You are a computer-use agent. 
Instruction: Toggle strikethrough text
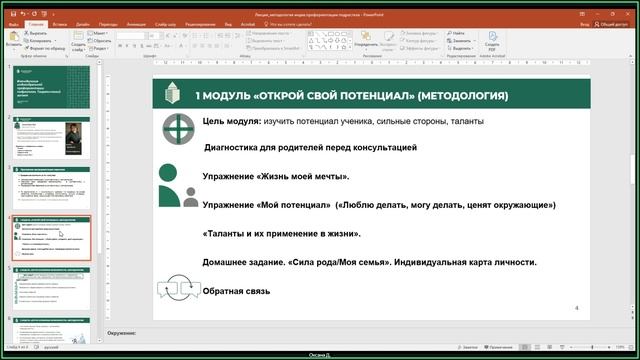pos(149,46)
